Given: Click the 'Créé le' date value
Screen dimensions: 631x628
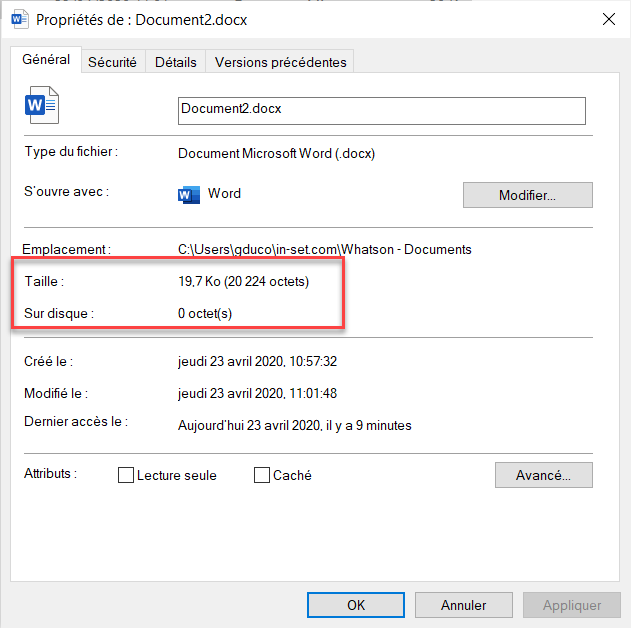Looking at the screenshot, I should point(271,361).
